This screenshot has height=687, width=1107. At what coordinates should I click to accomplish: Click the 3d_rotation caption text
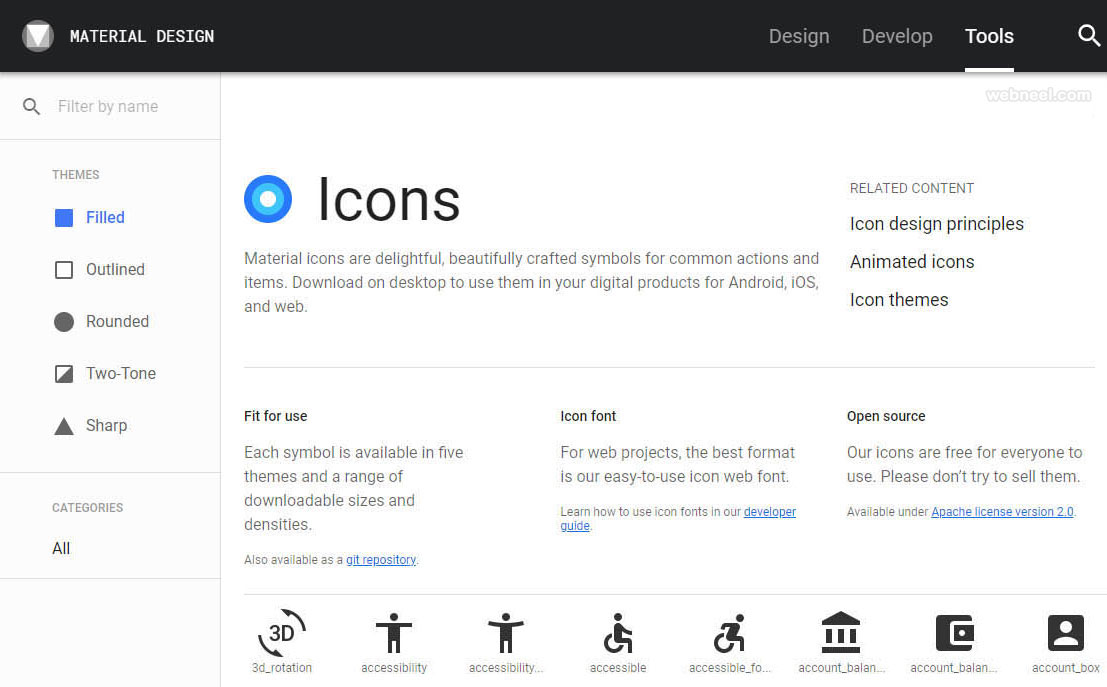pos(282,668)
